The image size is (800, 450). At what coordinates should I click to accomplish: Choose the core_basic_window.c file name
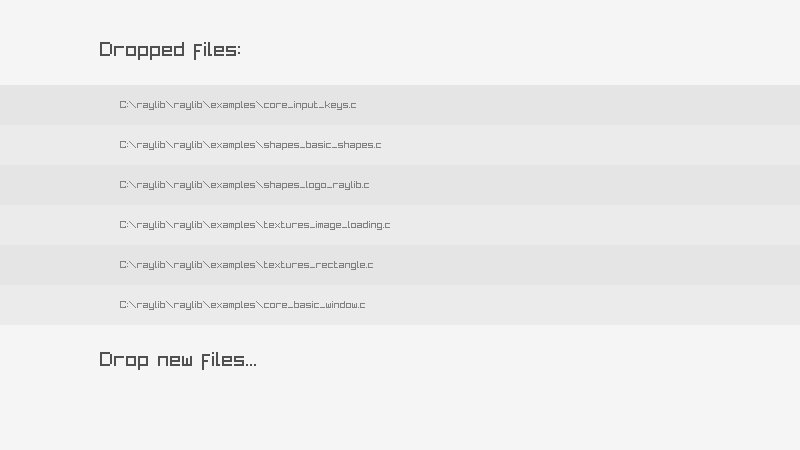[314, 305]
